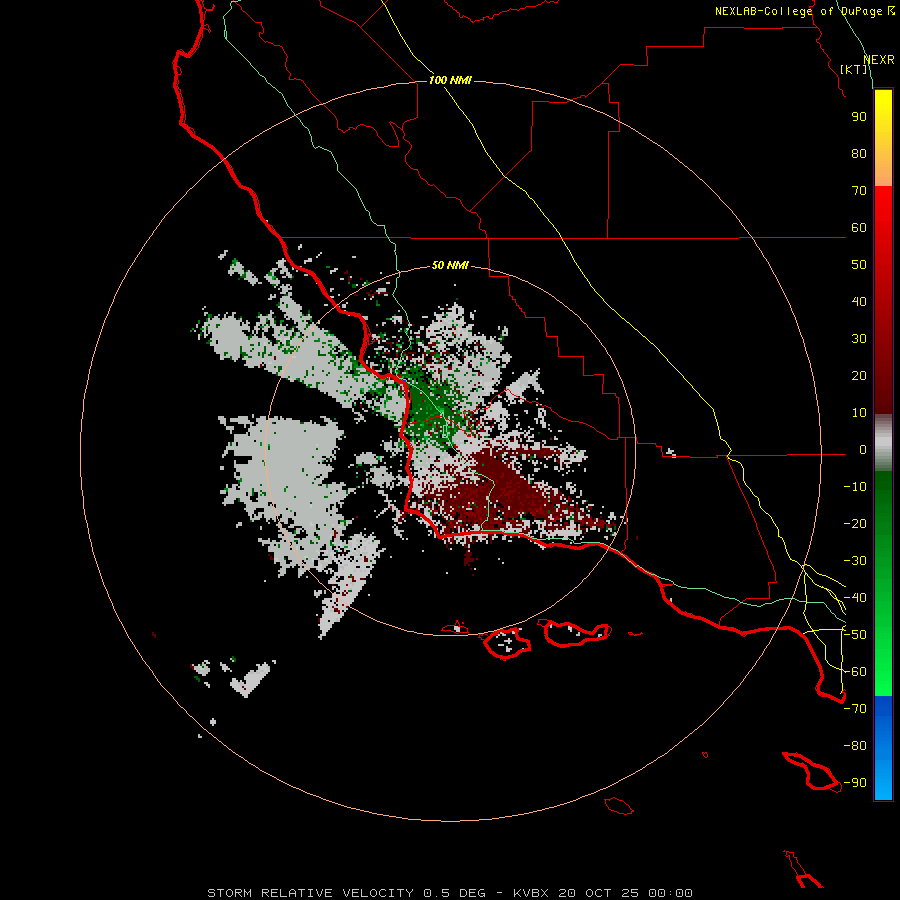This screenshot has height=900, width=900.
Task: Click the -70 value on the velocity scale
Action: 855,709
